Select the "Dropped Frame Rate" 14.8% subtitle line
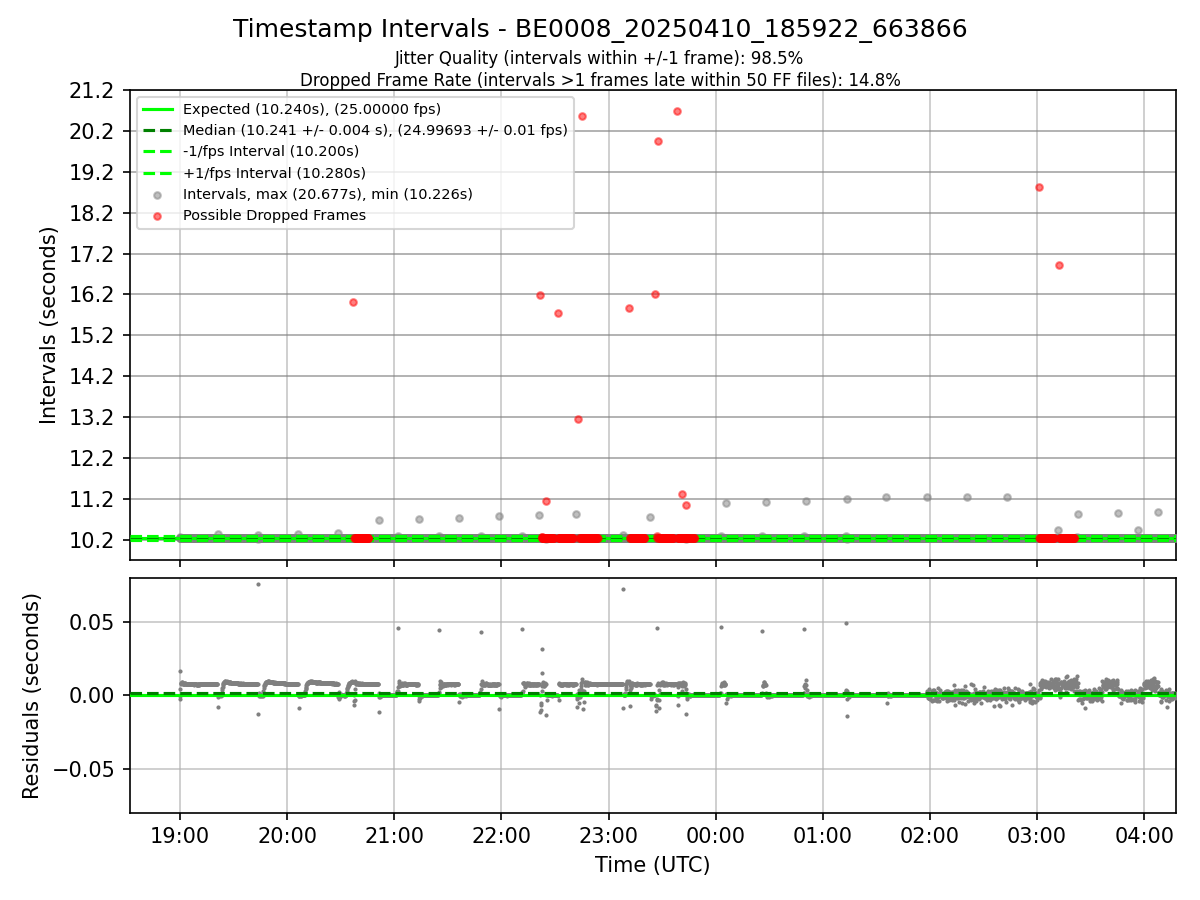The height and width of the screenshot is (900, 1200). [600, 80]
